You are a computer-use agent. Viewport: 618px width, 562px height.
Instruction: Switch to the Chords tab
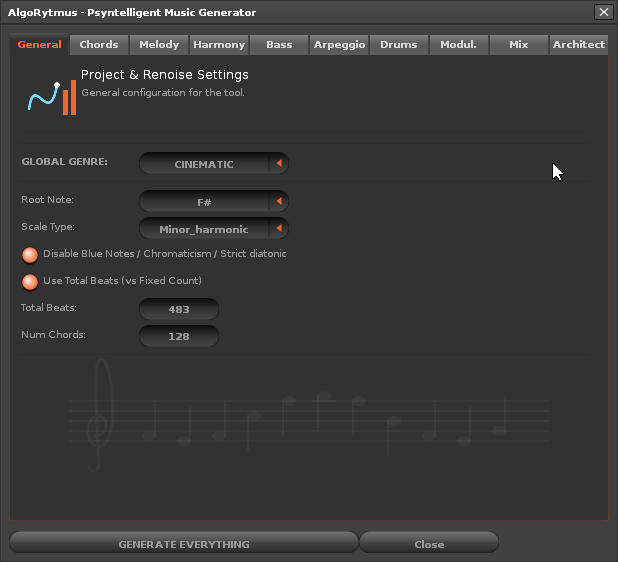(x=99, y=45)
